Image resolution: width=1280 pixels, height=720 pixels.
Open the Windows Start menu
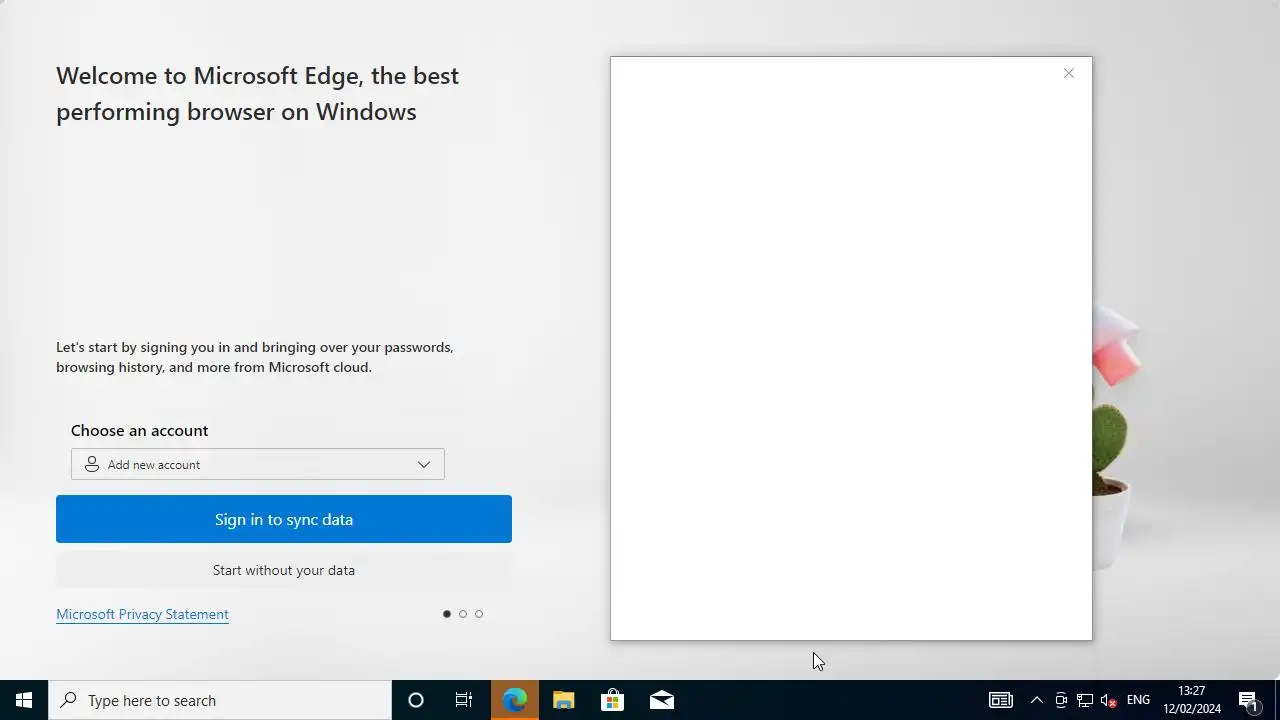pos(24,700)
